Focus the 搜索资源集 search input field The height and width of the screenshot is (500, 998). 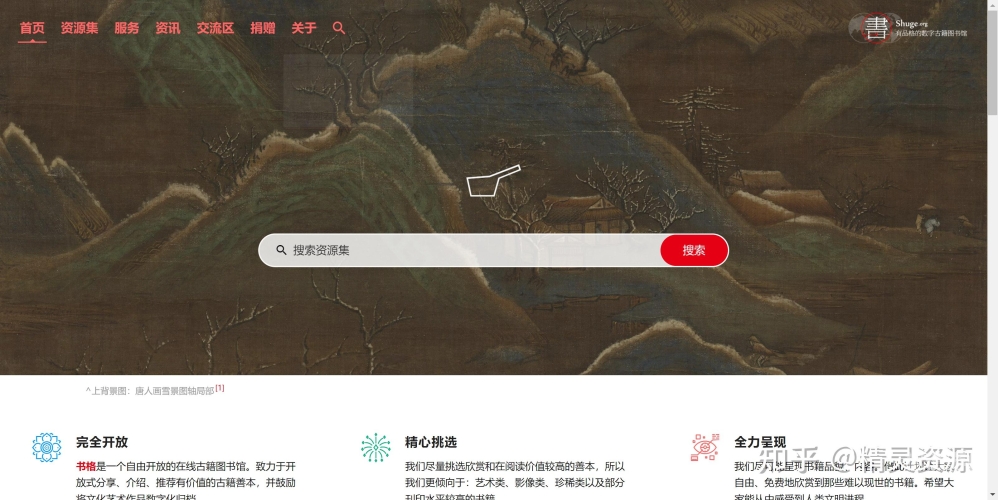tap(460, 250)
